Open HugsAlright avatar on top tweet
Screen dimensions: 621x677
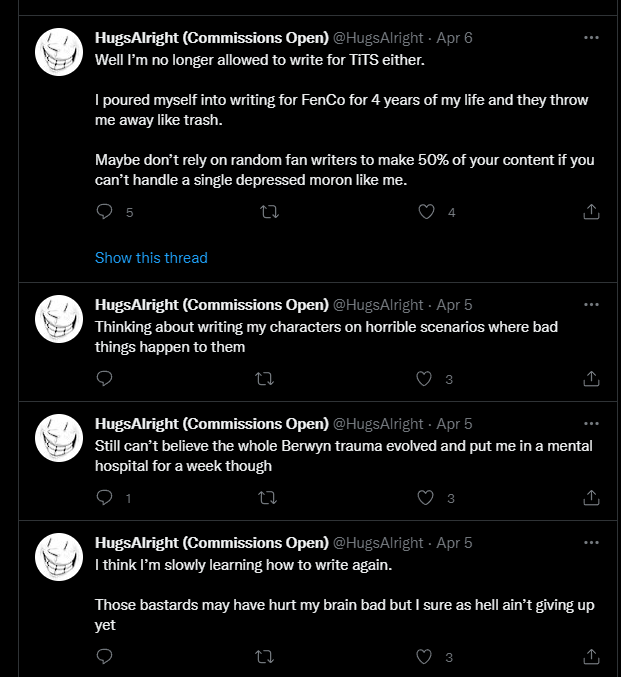tap(58, 52)
